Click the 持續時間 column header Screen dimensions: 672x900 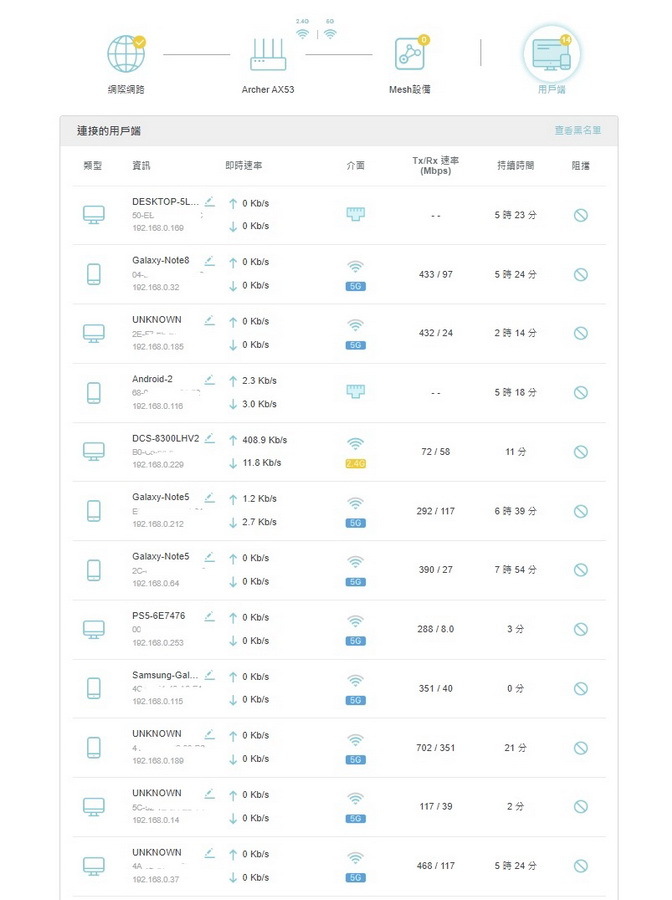pyautogui.click(x=515, y=165)
